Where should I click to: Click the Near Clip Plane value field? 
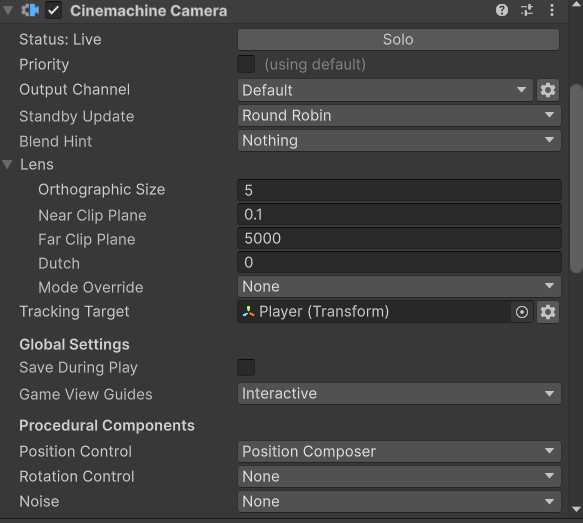[x=399, y=214]
